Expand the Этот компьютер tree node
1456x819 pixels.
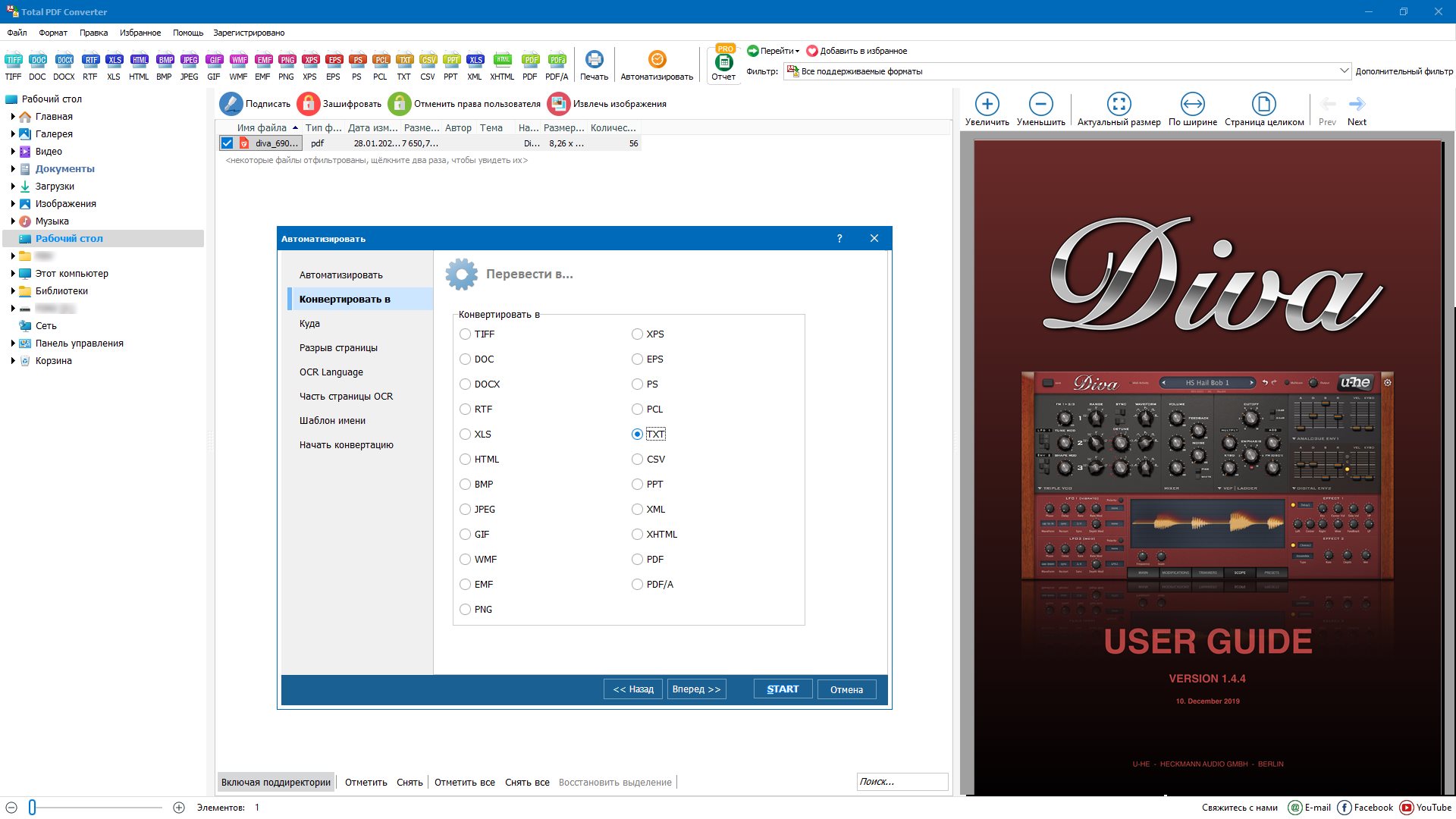[13, 274]
